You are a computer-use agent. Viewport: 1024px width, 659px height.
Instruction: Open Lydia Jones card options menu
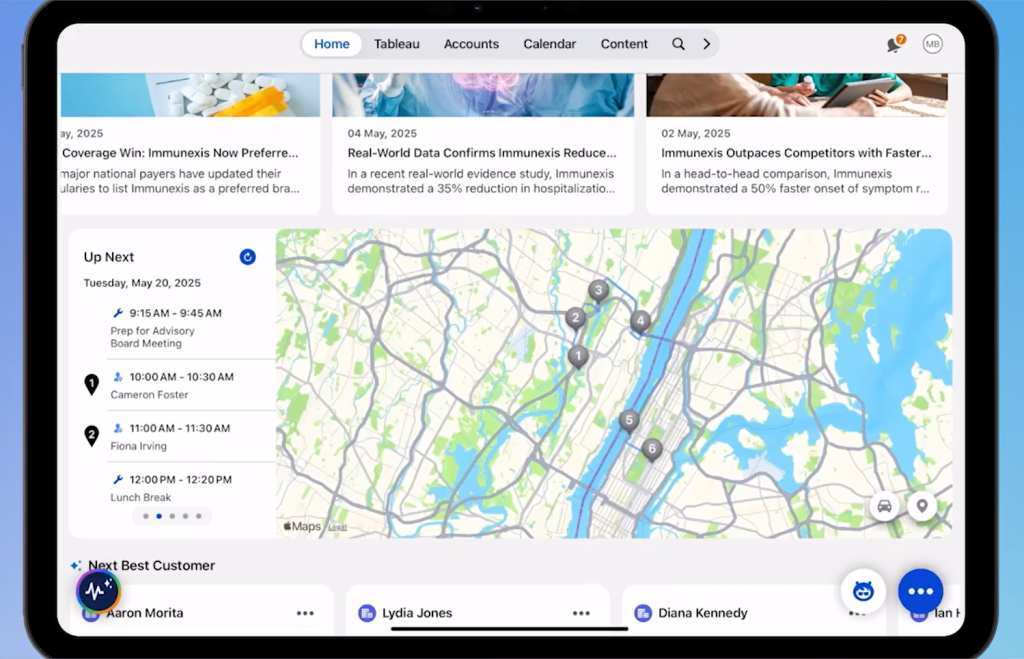581,613
